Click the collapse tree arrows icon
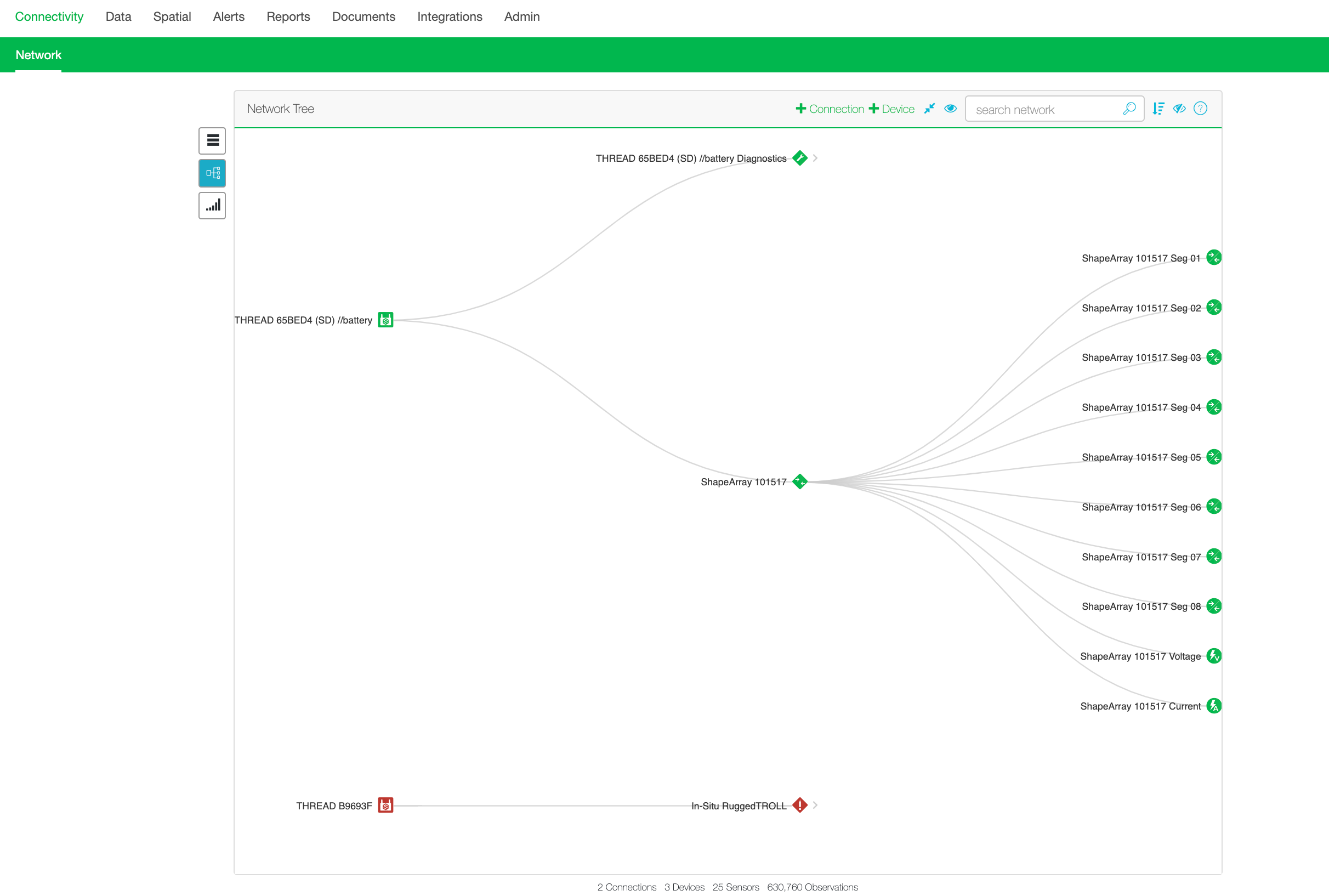1329x896 pixels. tap(930, 109)
